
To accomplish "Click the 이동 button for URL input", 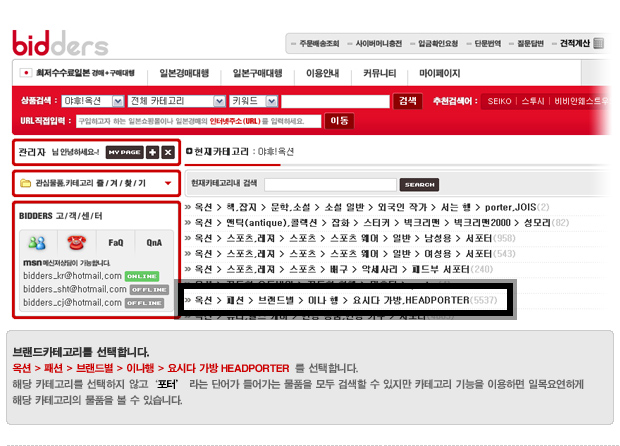I will [x=339, y=121].
